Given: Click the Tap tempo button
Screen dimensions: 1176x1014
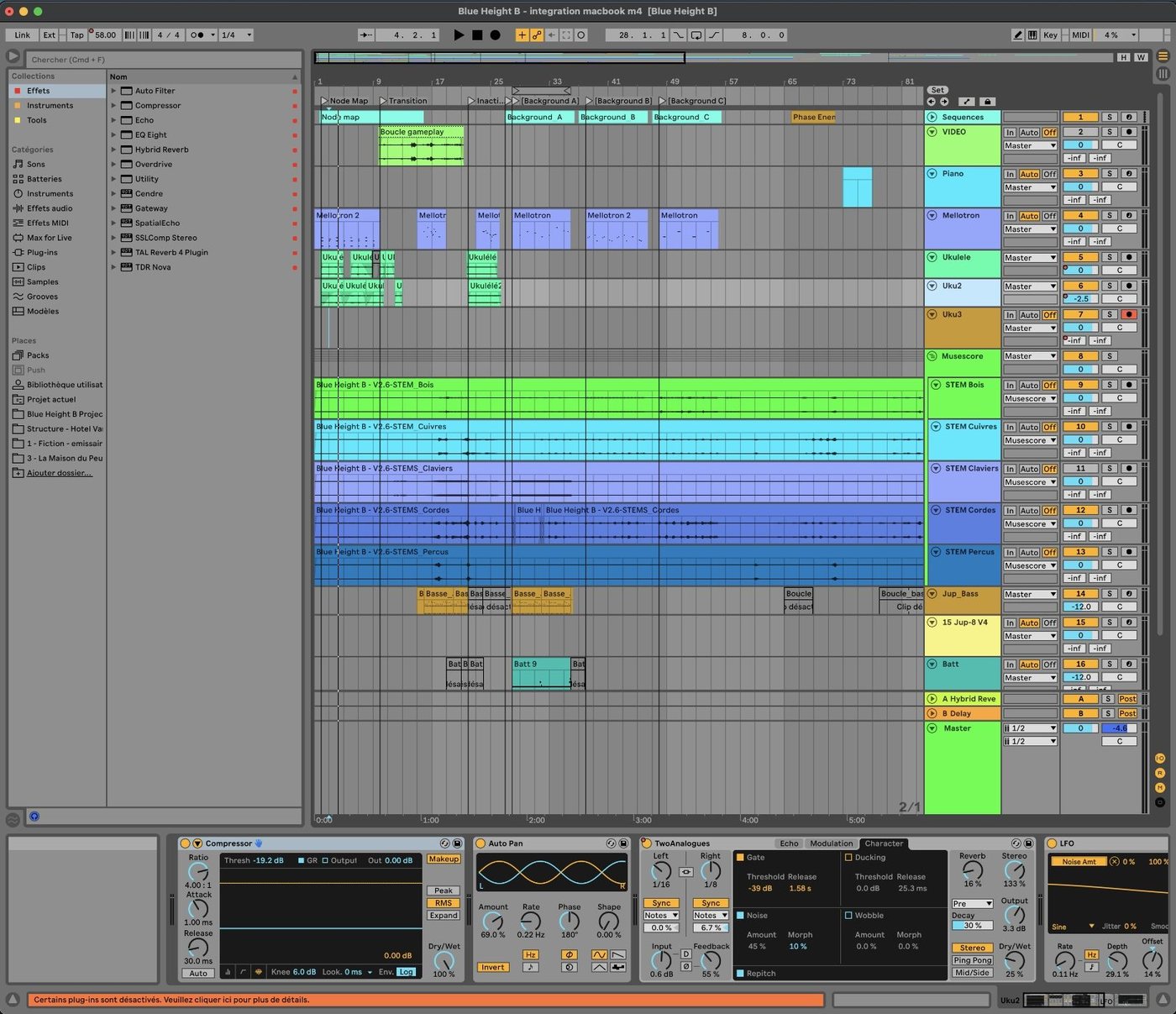Looking at the screenshot, I should point(76,35).
